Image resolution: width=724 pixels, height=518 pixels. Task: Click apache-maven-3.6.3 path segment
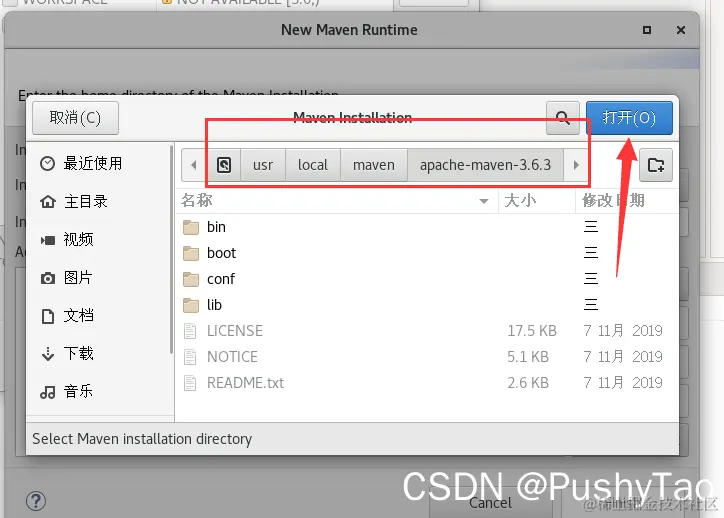click(485, 165)
